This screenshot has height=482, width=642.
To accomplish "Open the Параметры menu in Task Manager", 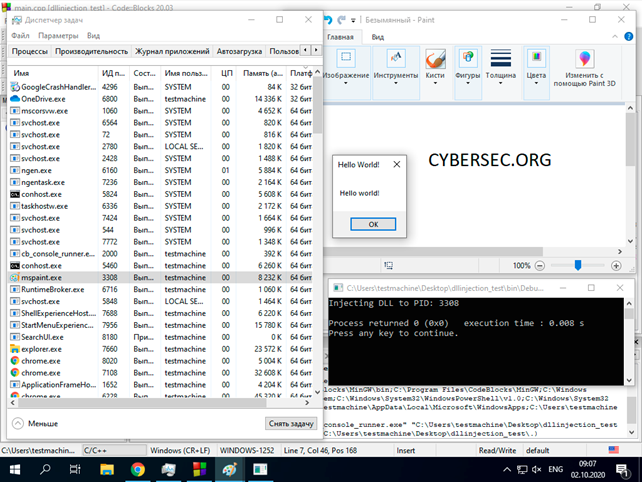I will point(58,36).
